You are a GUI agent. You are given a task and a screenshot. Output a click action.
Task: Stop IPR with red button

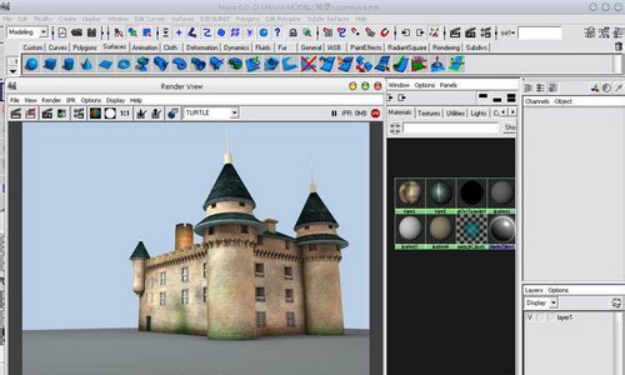tap(375, 113)
